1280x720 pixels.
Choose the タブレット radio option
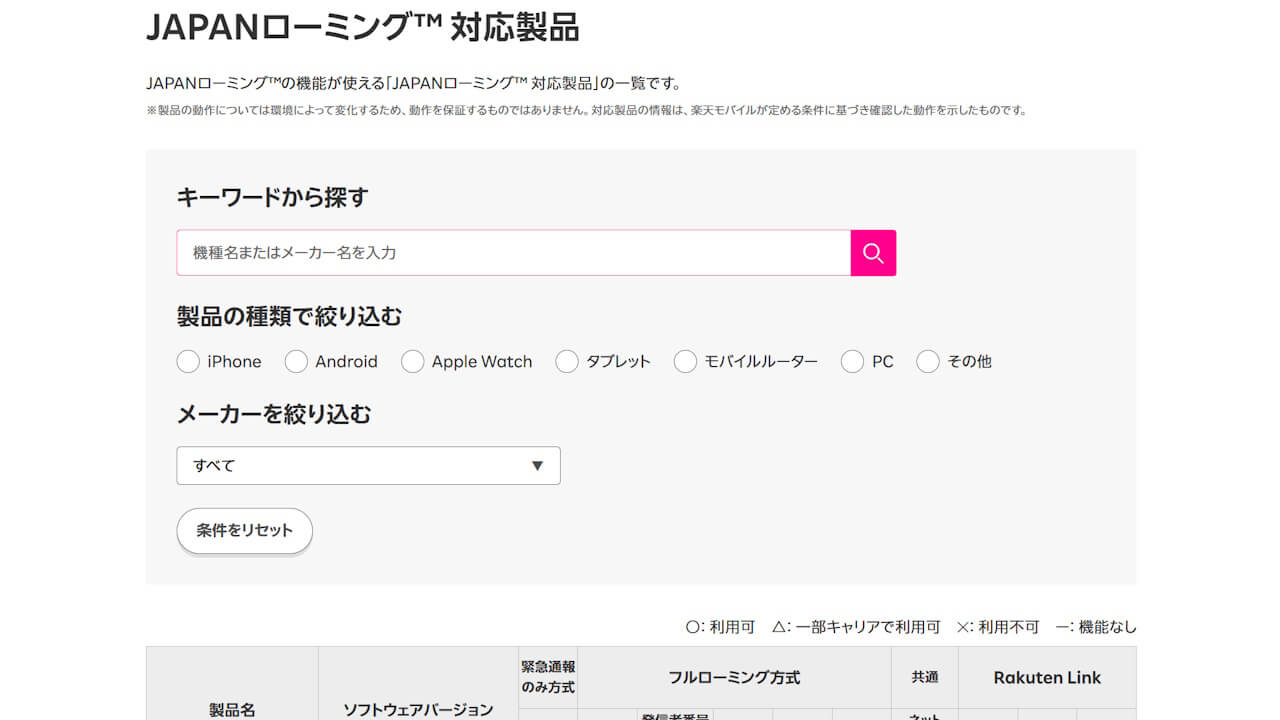(567, 361)
